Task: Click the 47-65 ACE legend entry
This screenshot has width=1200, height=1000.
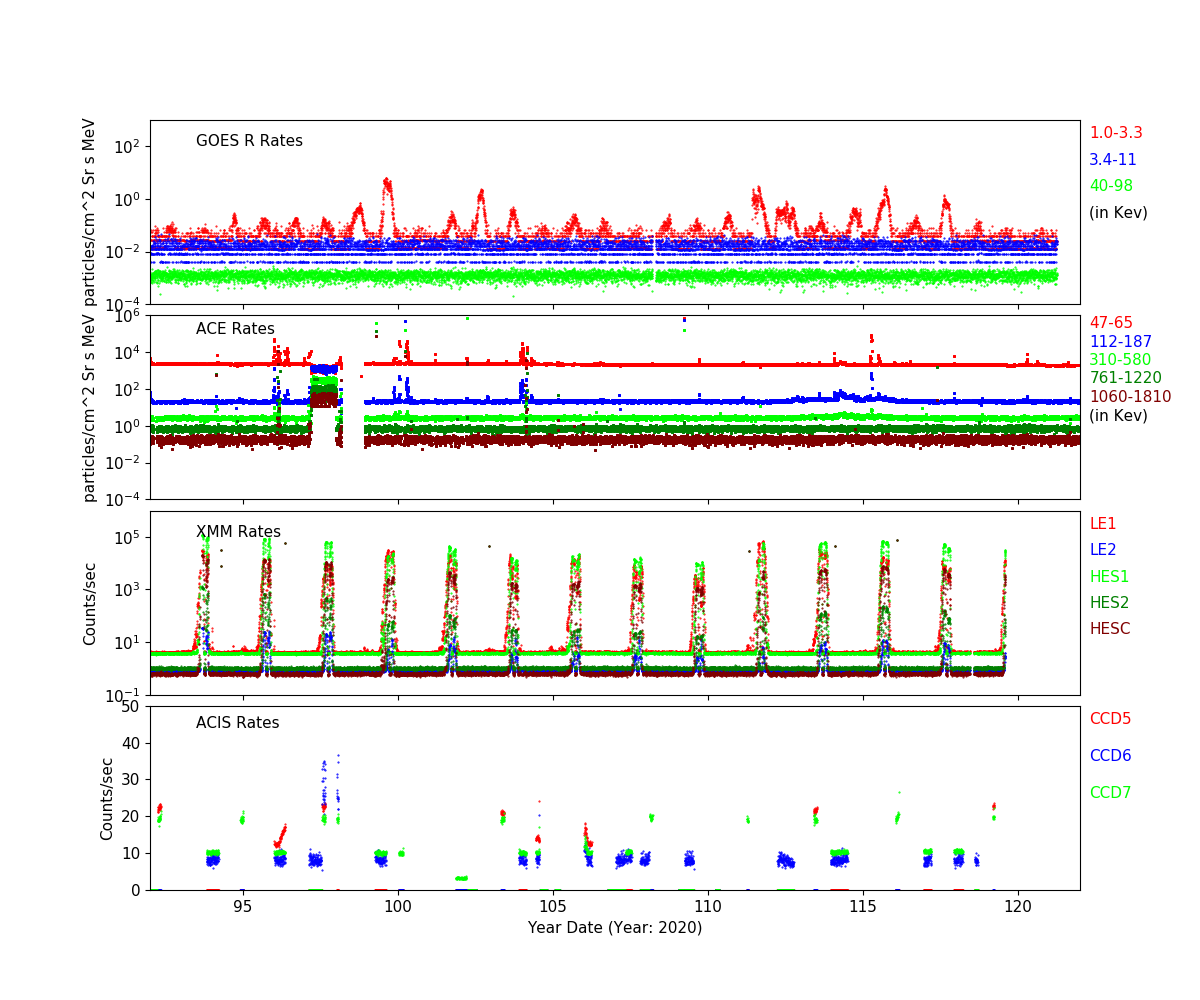Action: (x=1110, y=323)
